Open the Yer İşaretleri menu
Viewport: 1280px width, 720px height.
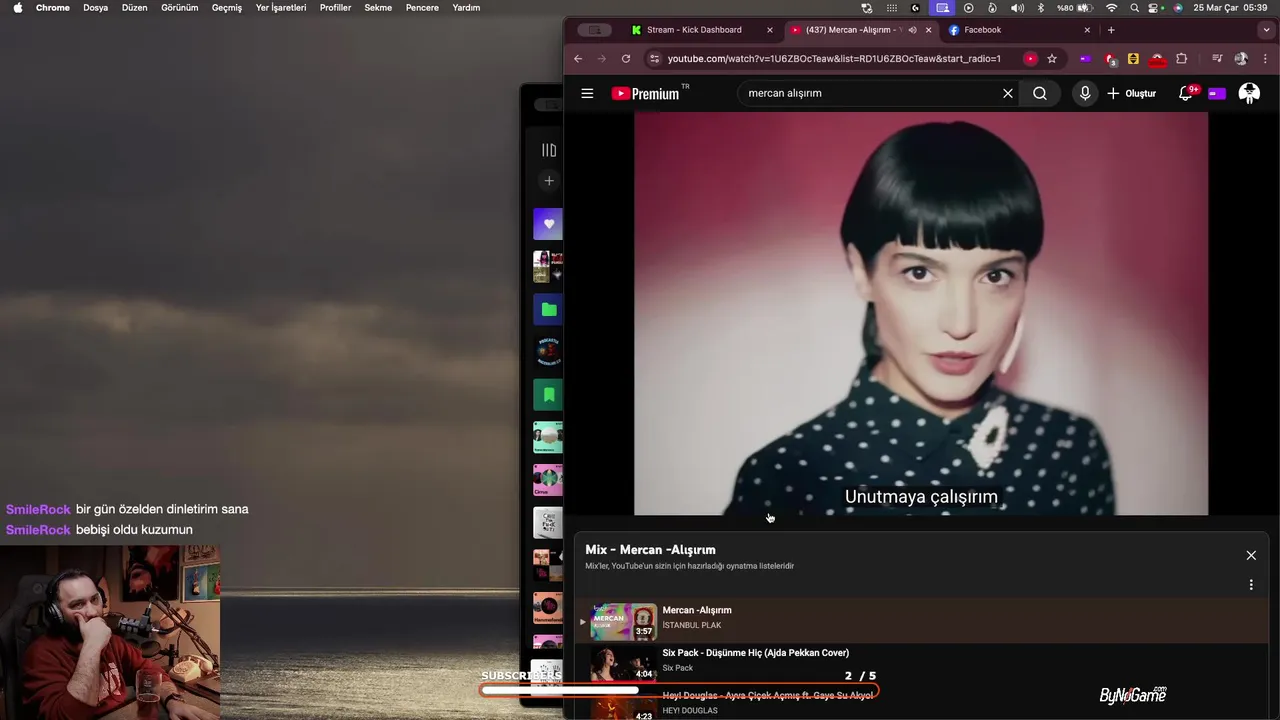coord(281,7)
